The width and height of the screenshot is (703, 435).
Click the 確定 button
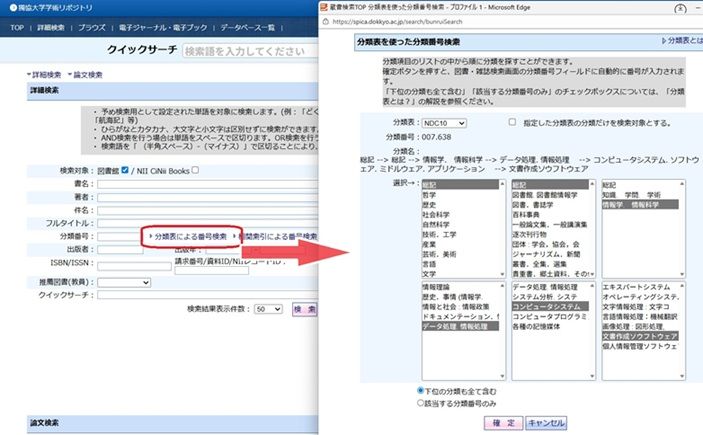click(x=503, y=422)
